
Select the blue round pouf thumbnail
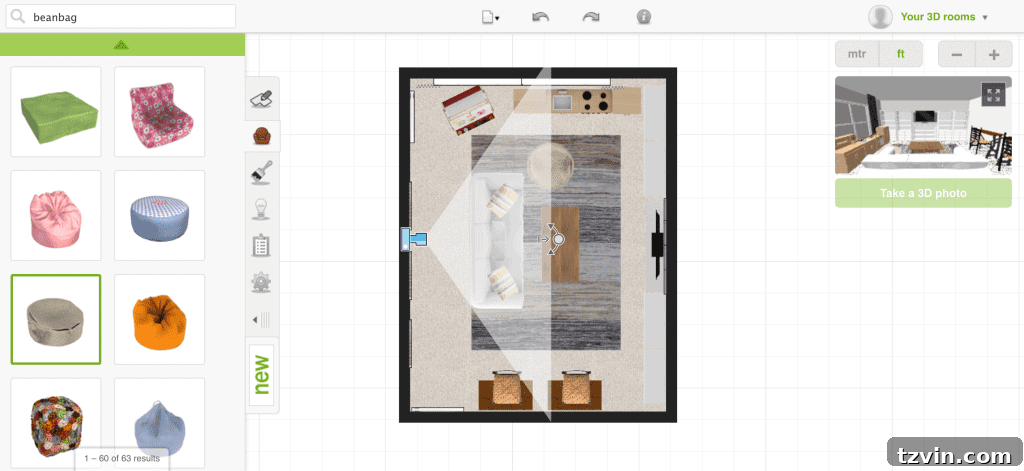pos(160,216)
